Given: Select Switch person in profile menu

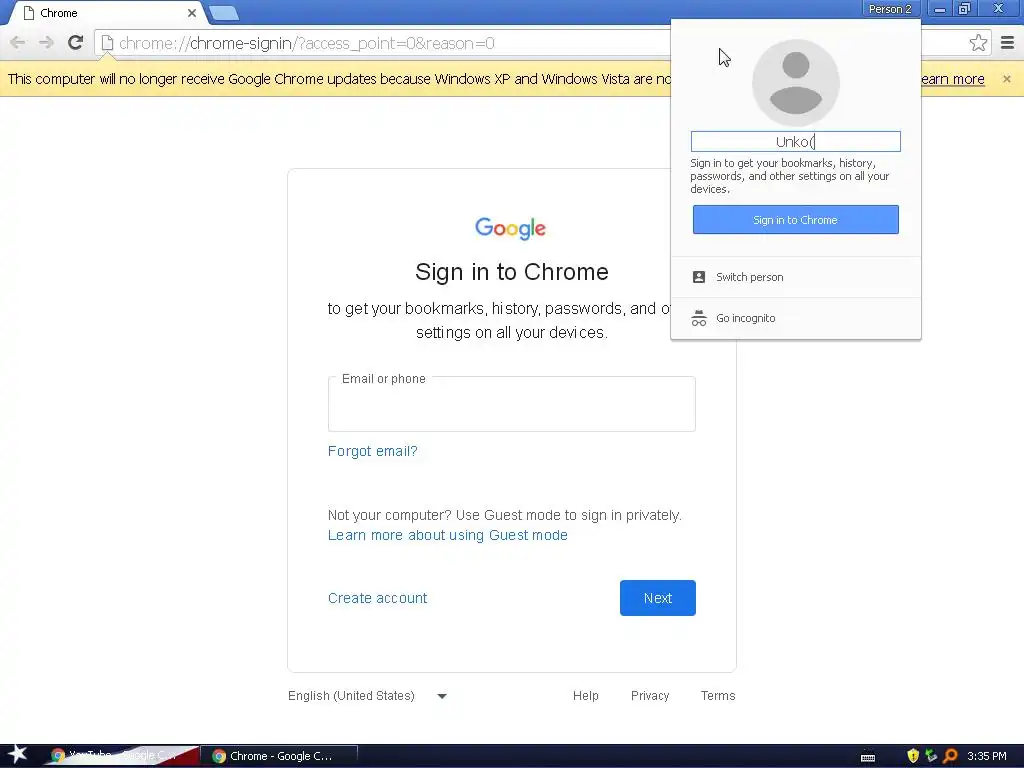Looking at the screenshot, I should (x=795, y=277).
